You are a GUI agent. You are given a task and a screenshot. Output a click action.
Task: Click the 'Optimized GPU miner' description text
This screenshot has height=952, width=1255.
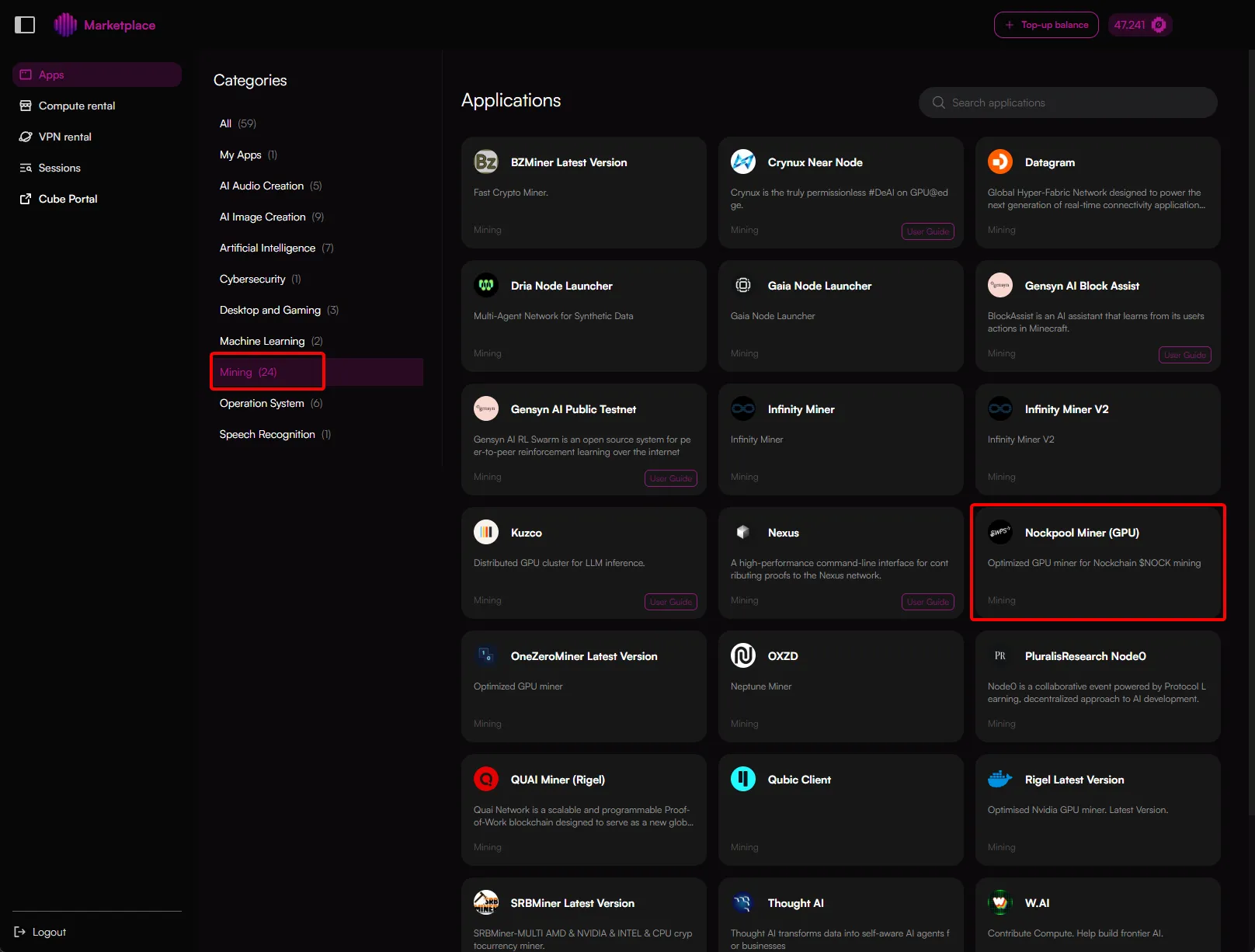pyautogui.click(x=518, y=686)
